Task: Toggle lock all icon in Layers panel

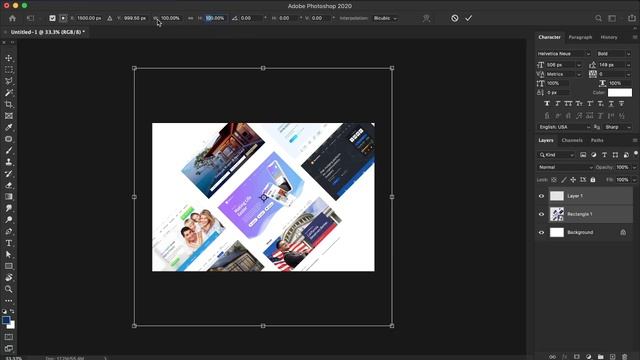Action: pos(593,180)
